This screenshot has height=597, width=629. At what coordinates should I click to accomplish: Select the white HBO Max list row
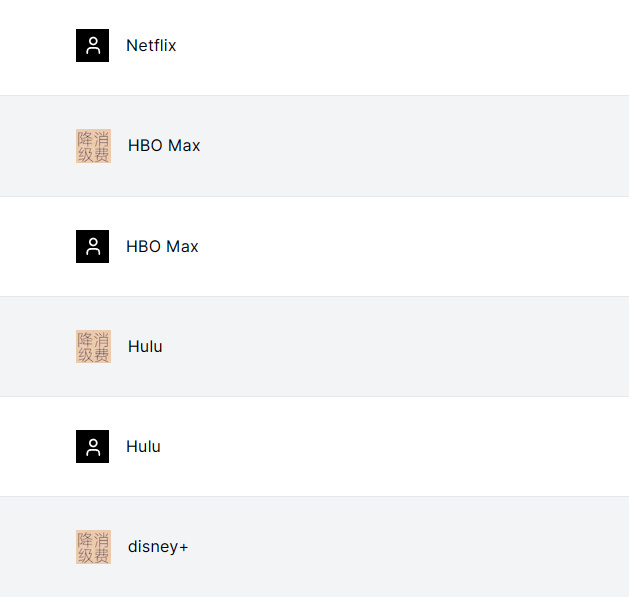point(314,246)
